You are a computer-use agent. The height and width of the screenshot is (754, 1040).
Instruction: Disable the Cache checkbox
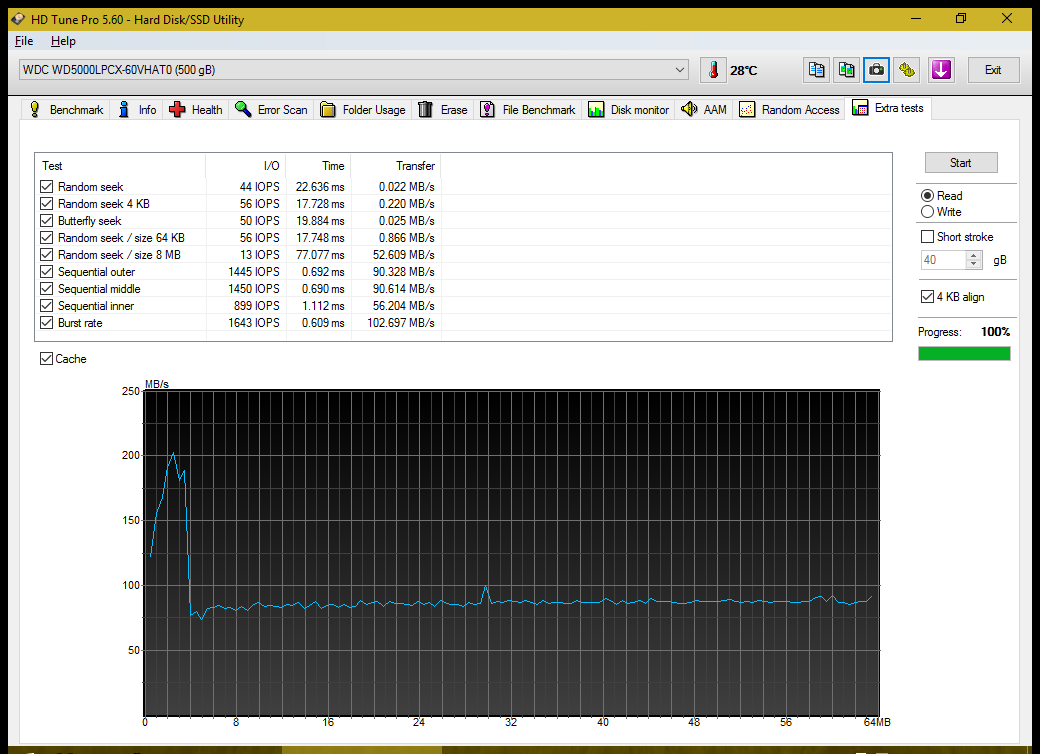click(x=46, y=359)
